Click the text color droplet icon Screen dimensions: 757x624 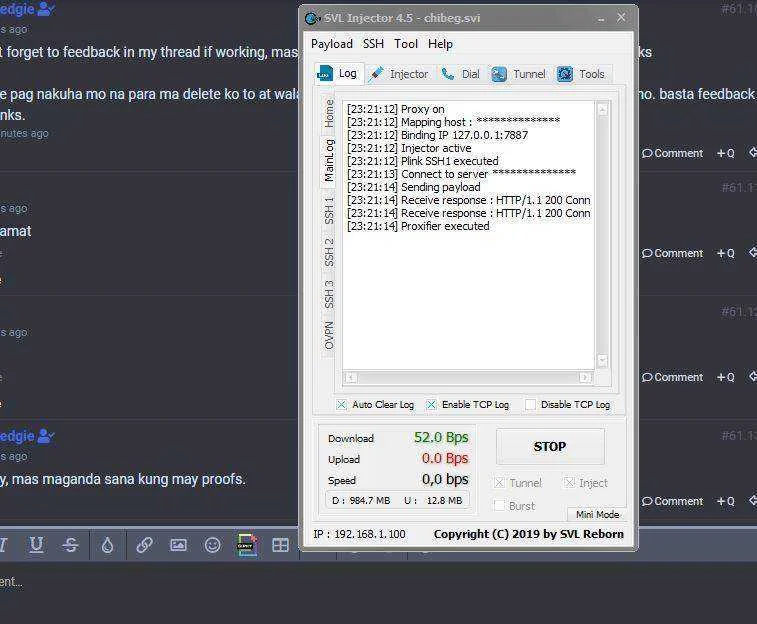click(107, 545)
